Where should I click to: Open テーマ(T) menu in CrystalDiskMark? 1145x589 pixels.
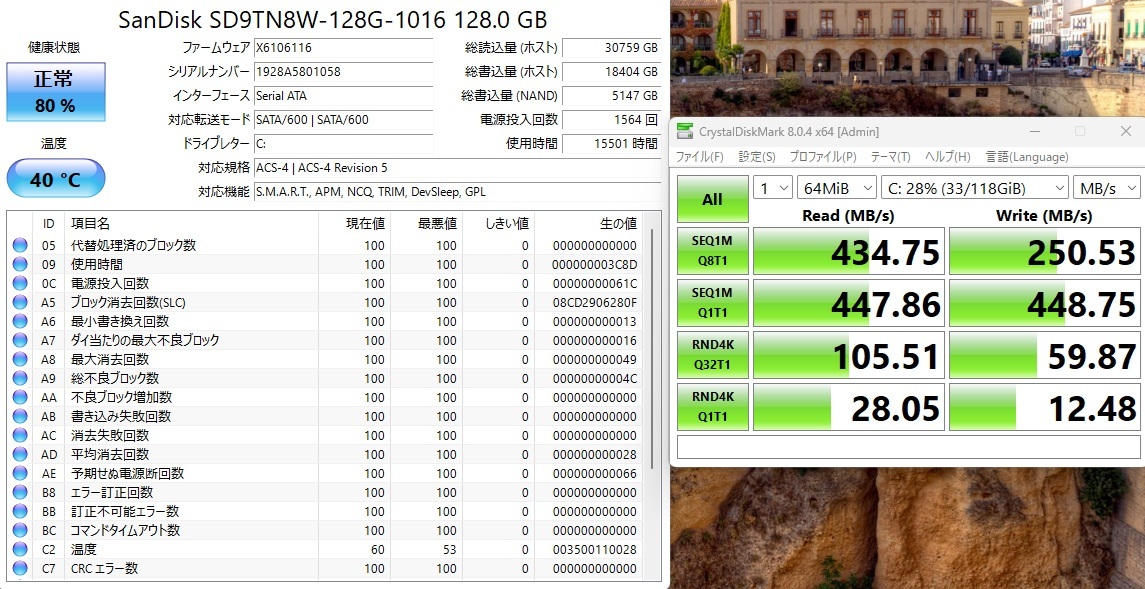[890, 157]
